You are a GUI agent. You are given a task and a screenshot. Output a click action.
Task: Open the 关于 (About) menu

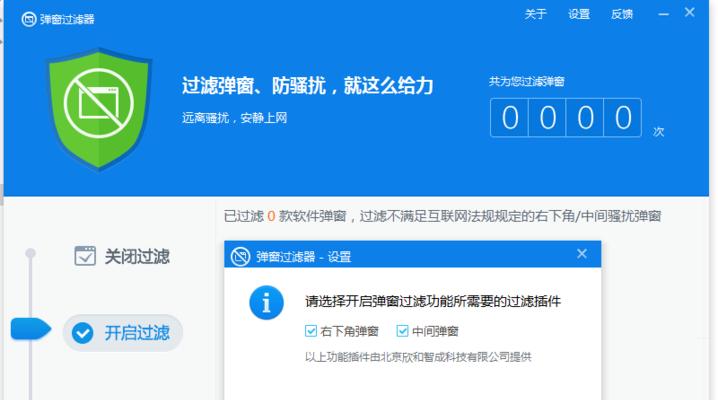[x=535, y=14]
